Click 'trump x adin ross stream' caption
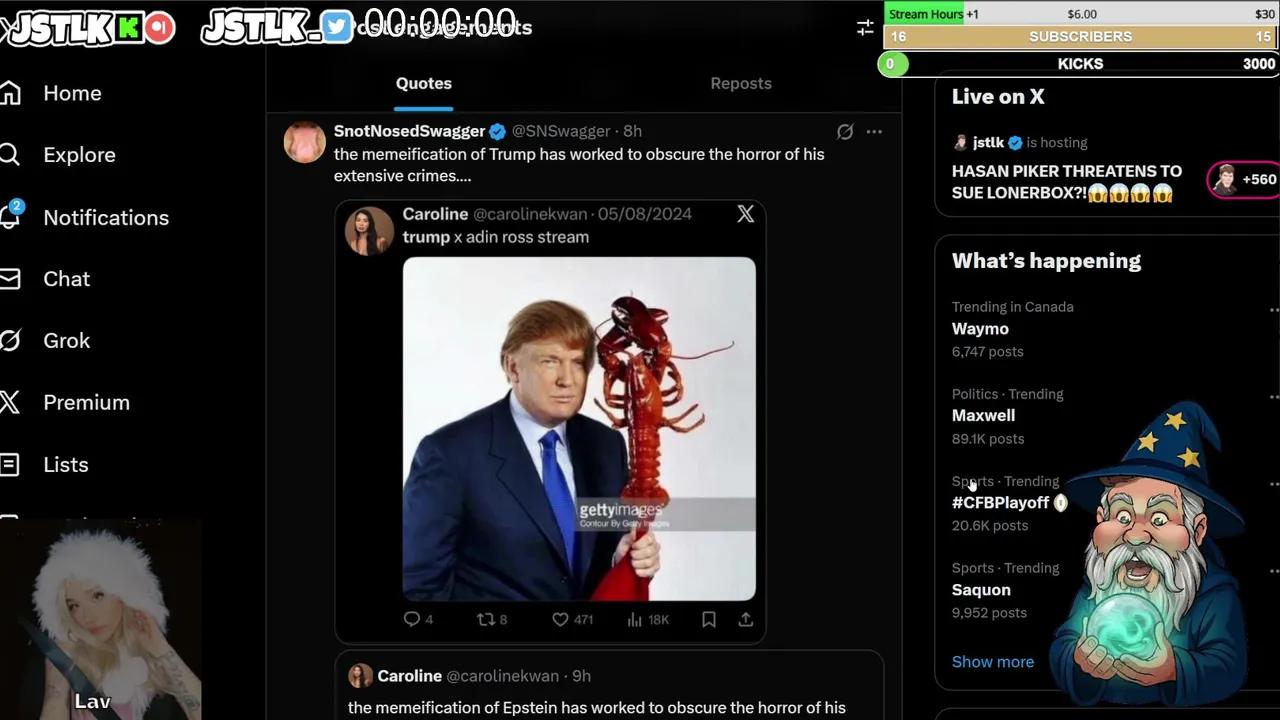Viewport: 1280px width, 720px height. coord(496,237)
